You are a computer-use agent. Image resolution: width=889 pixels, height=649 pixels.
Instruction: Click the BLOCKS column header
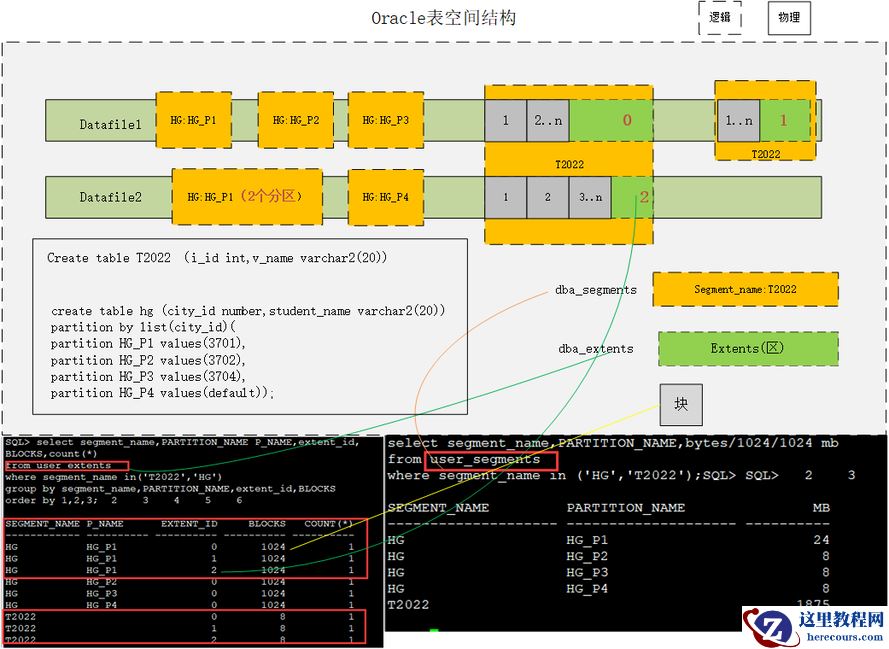[x=266, y=524]
